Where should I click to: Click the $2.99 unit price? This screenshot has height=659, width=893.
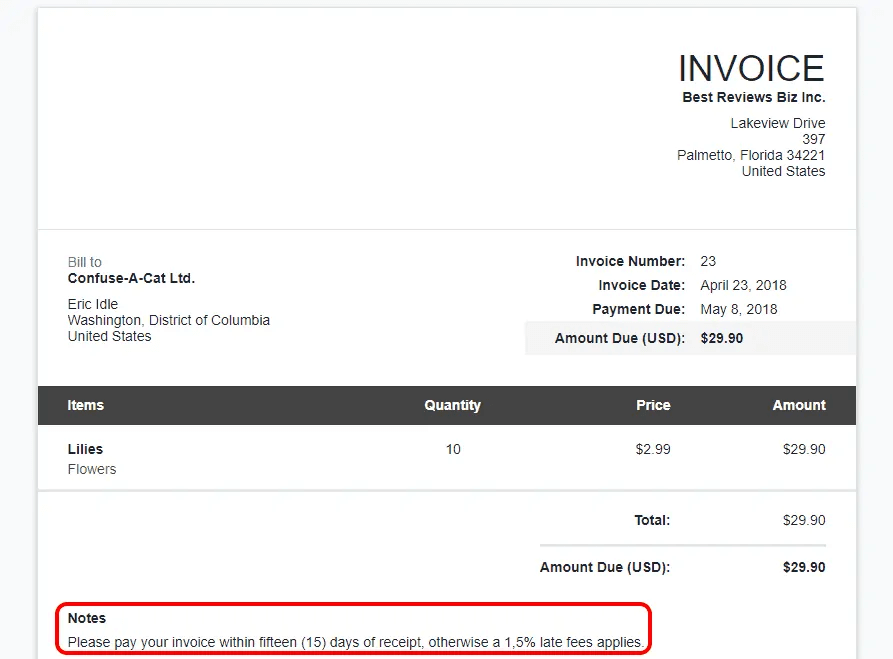(x=653, y=449)
